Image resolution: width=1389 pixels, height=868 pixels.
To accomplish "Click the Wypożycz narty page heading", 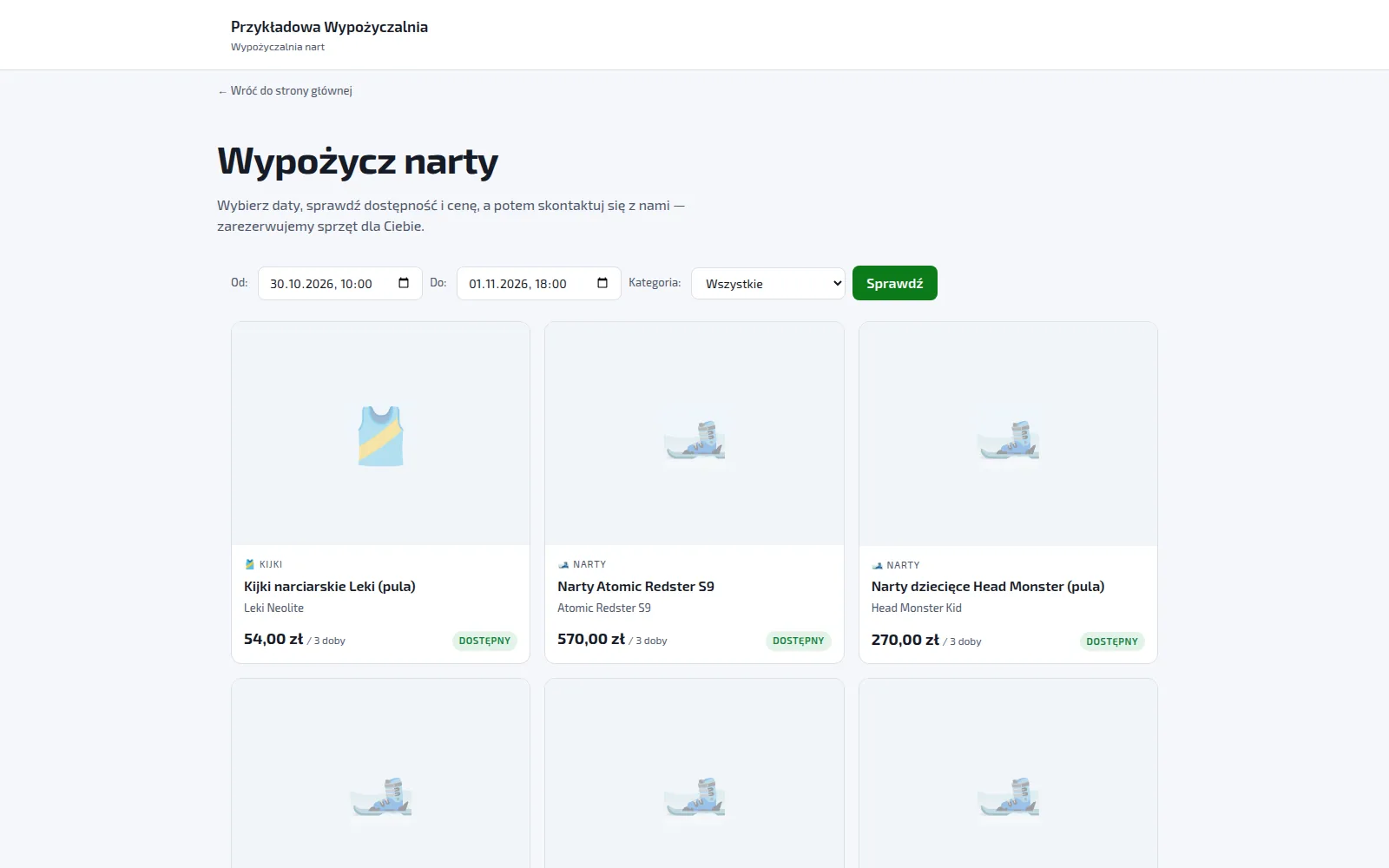I will pos(358,161).
